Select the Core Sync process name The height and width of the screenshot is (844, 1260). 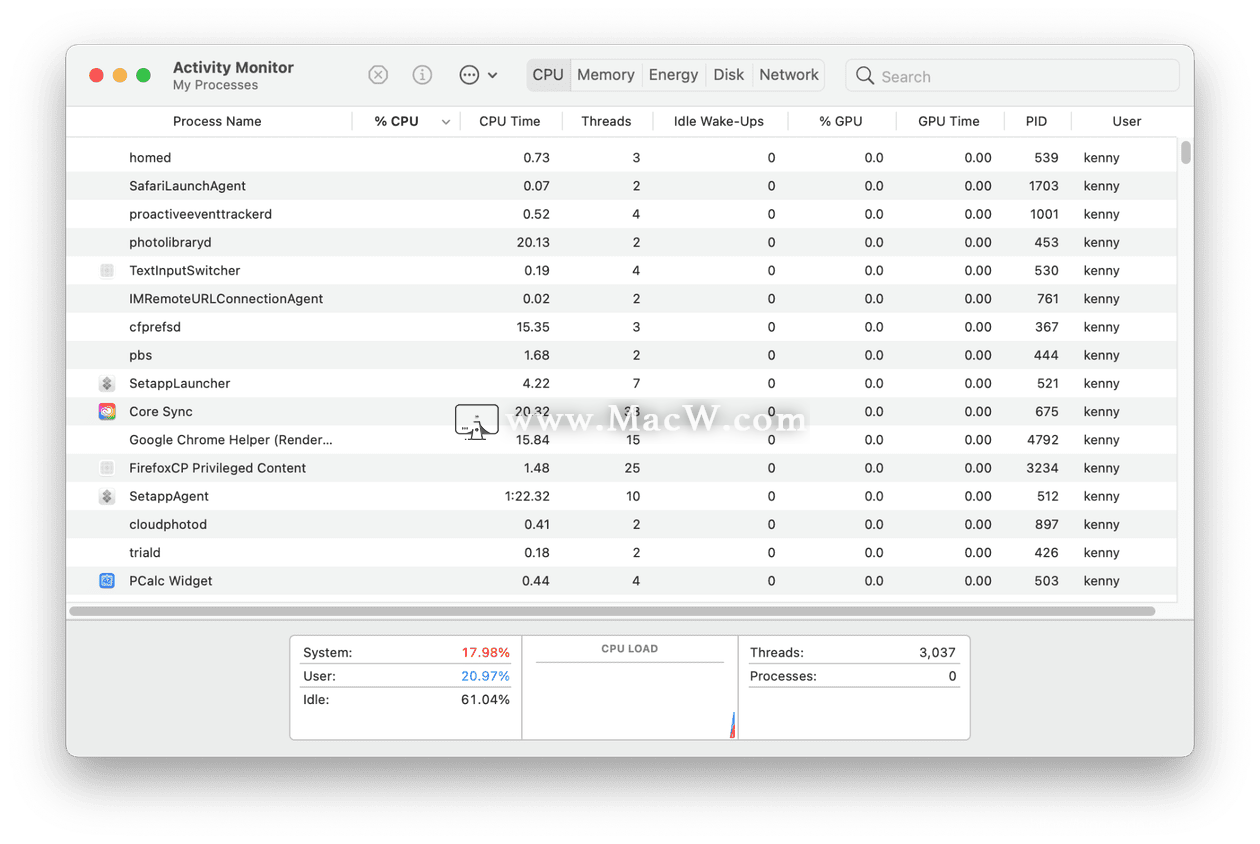tap(160, 412)
